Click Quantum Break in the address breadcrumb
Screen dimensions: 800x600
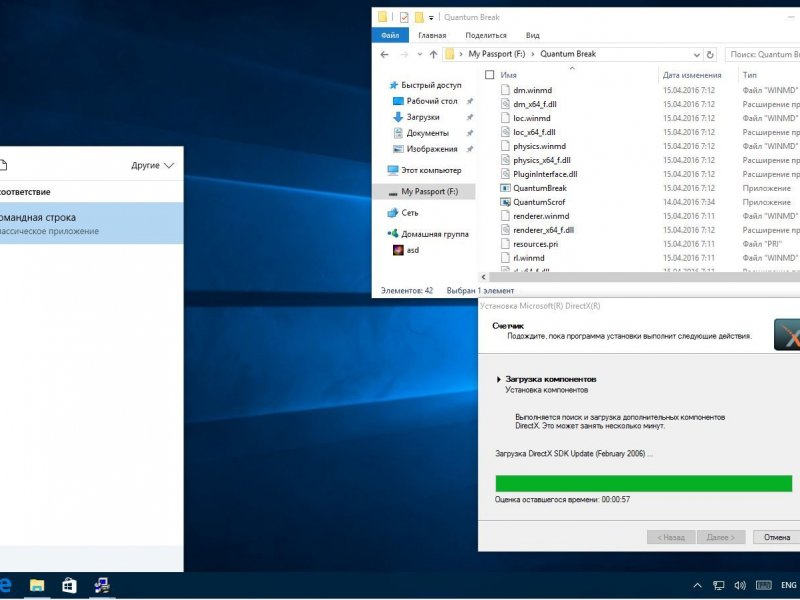tap(567, 54)
